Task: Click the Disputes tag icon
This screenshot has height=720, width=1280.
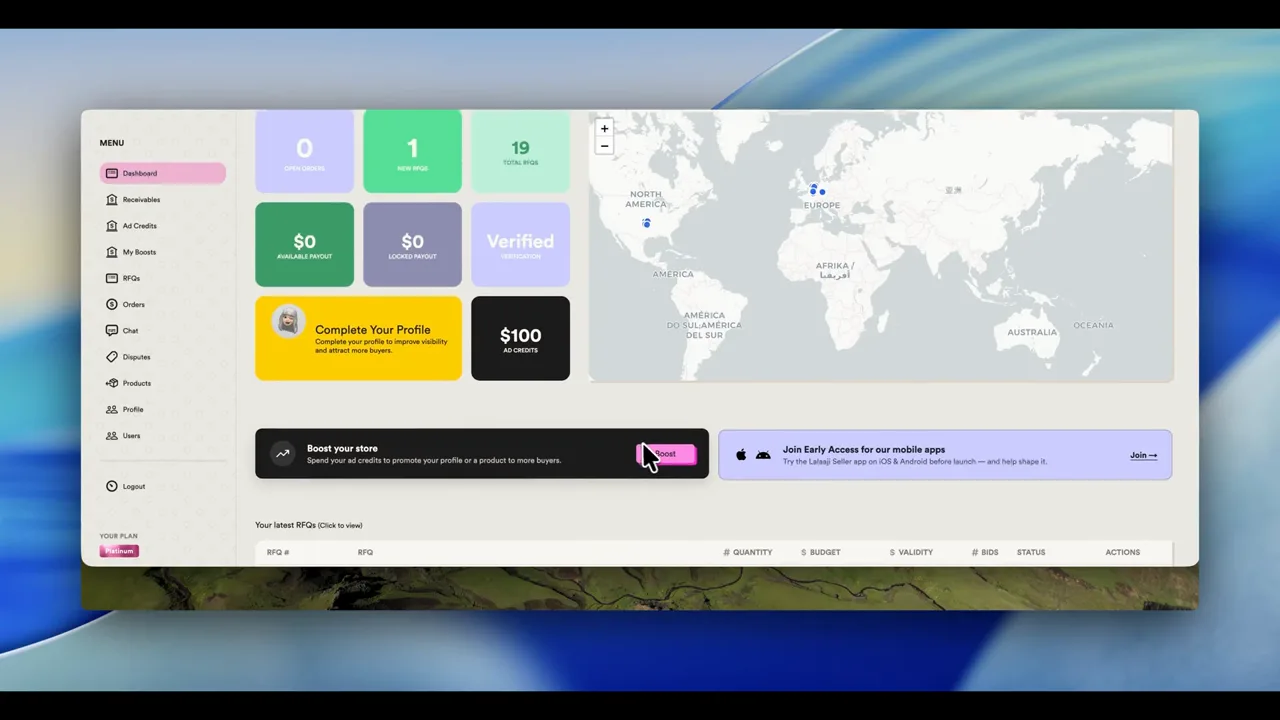Action: pos(112,357)
